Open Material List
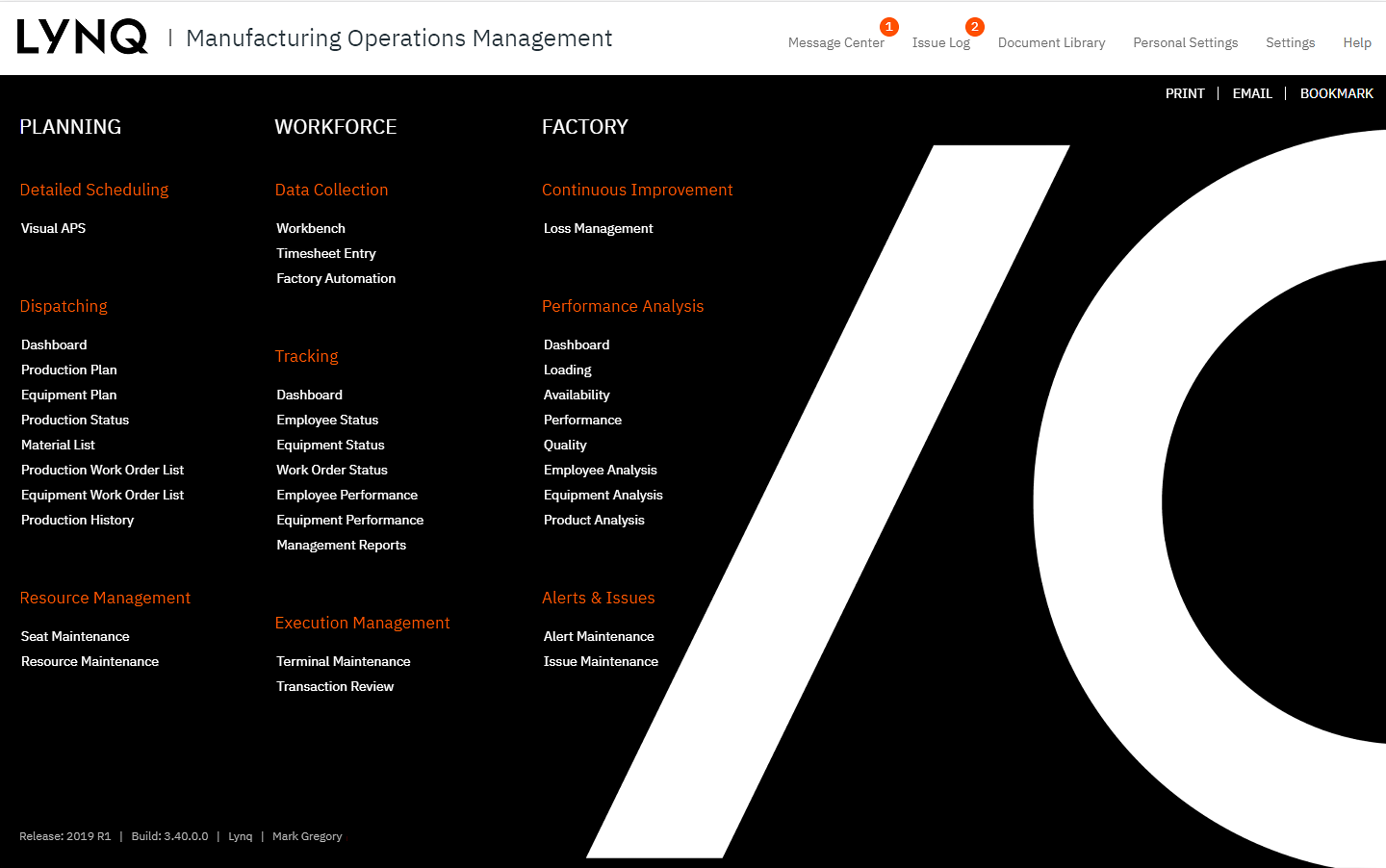Image resolution: width=1386 pixels, height=868 pixels. point(58,445)
